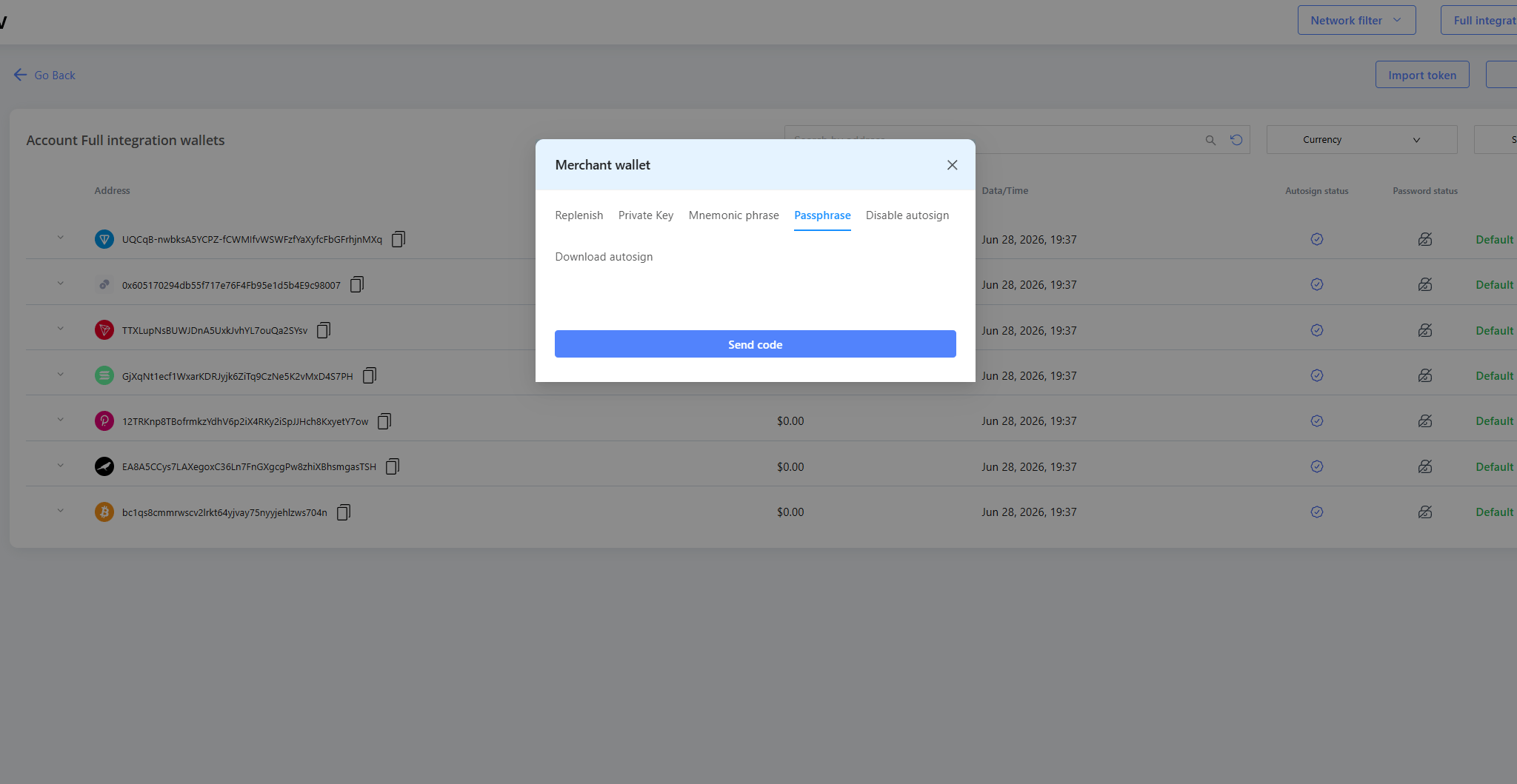The image size is (1517, 784).
Task: Click the Address column header
Action: point(112,190)
